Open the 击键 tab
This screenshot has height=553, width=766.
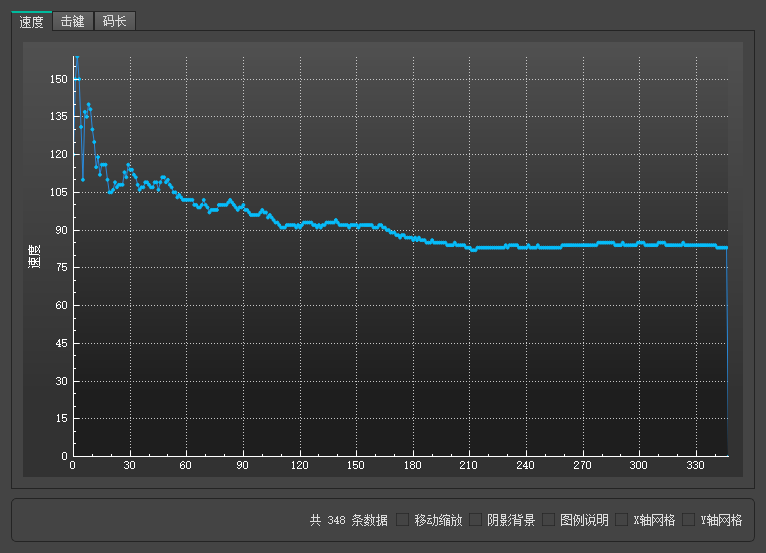pos(72,21)
